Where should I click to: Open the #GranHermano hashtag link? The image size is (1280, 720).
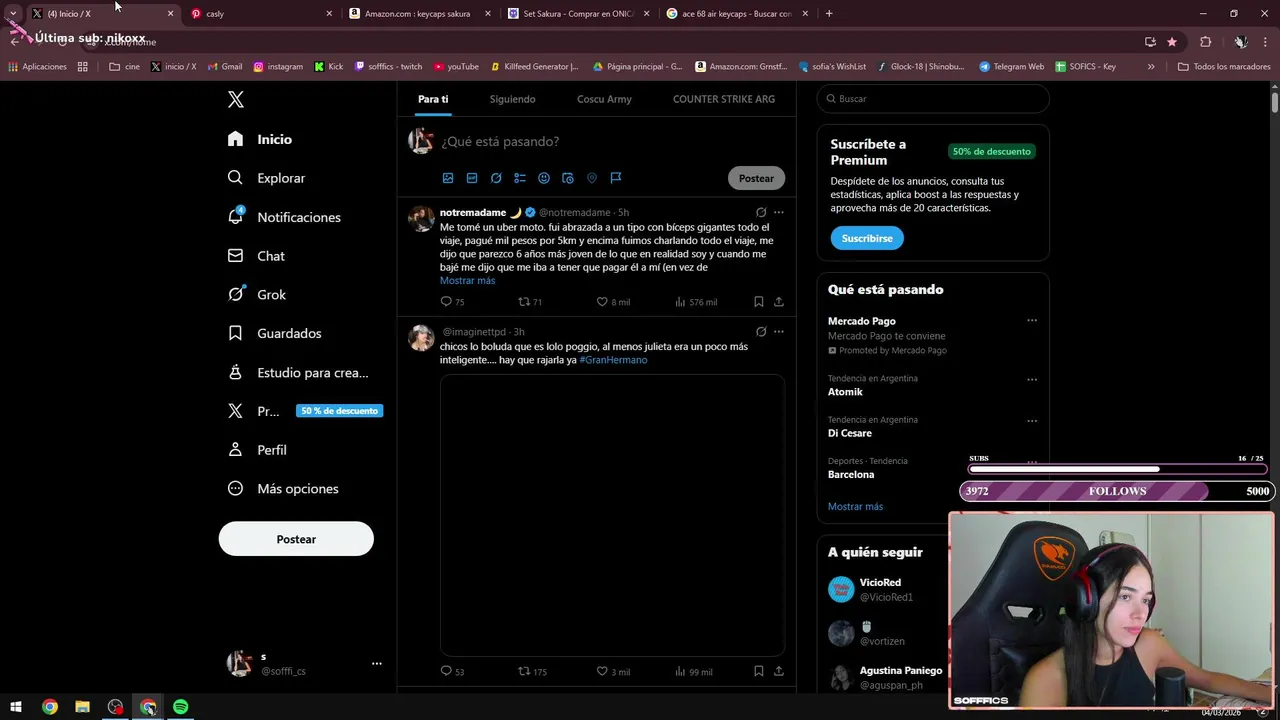613,360
